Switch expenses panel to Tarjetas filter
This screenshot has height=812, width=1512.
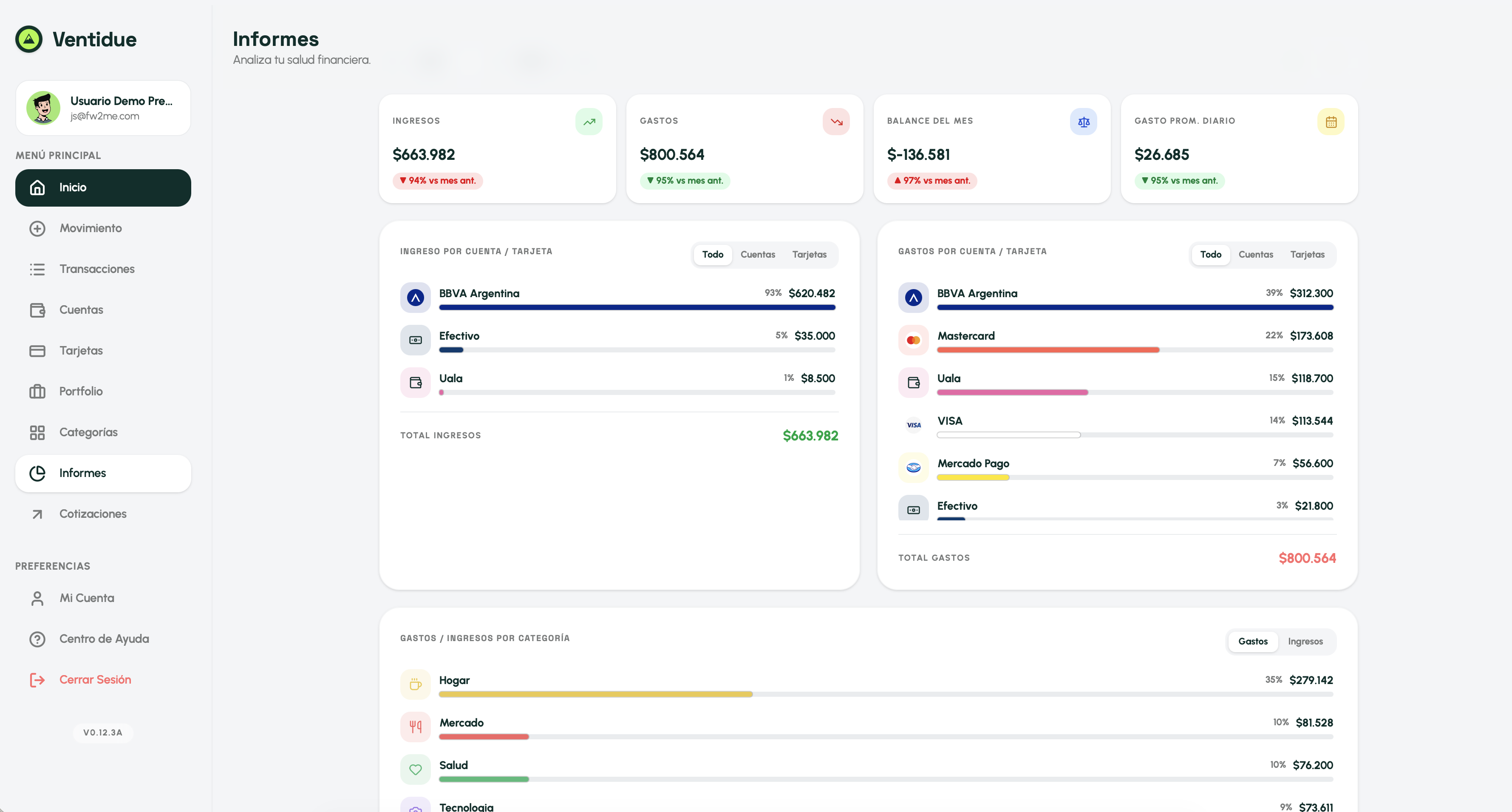click(1307, 254)
